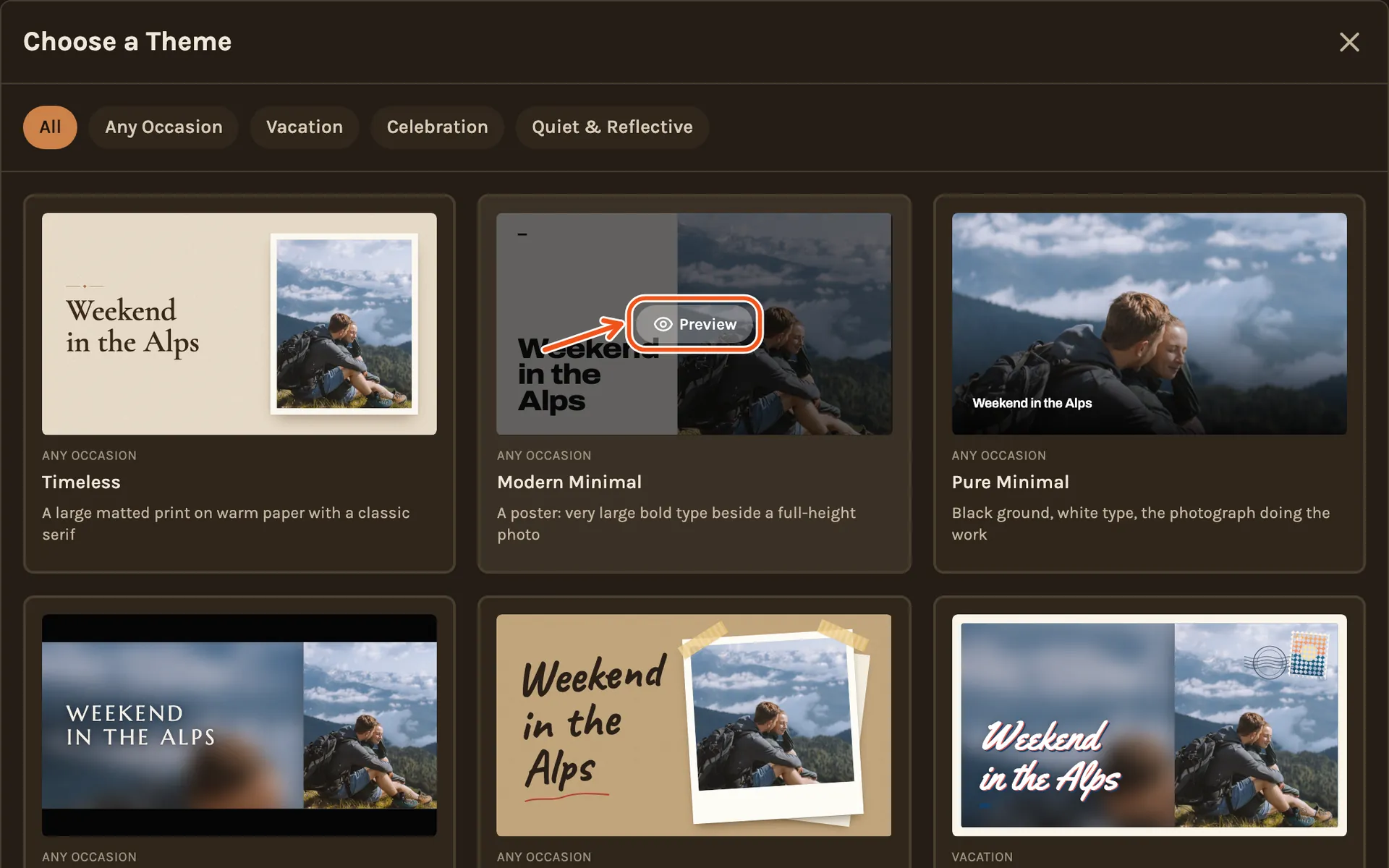
Task: Click Preview on Modern Minimal theme
Action: coord(694,324)
